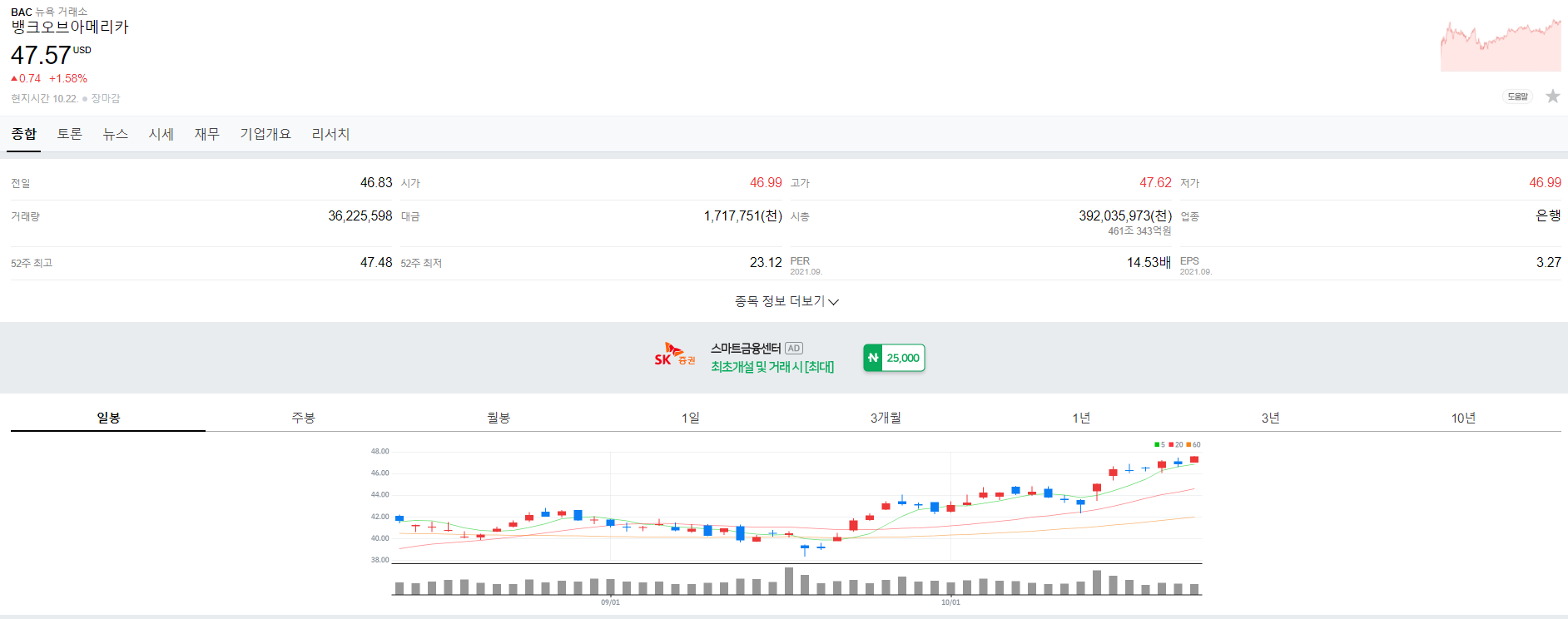Switch to the 토론 tab
The height and width of the screenshot is (619, 1568).
pyautogui.click(x=70, y=134)
